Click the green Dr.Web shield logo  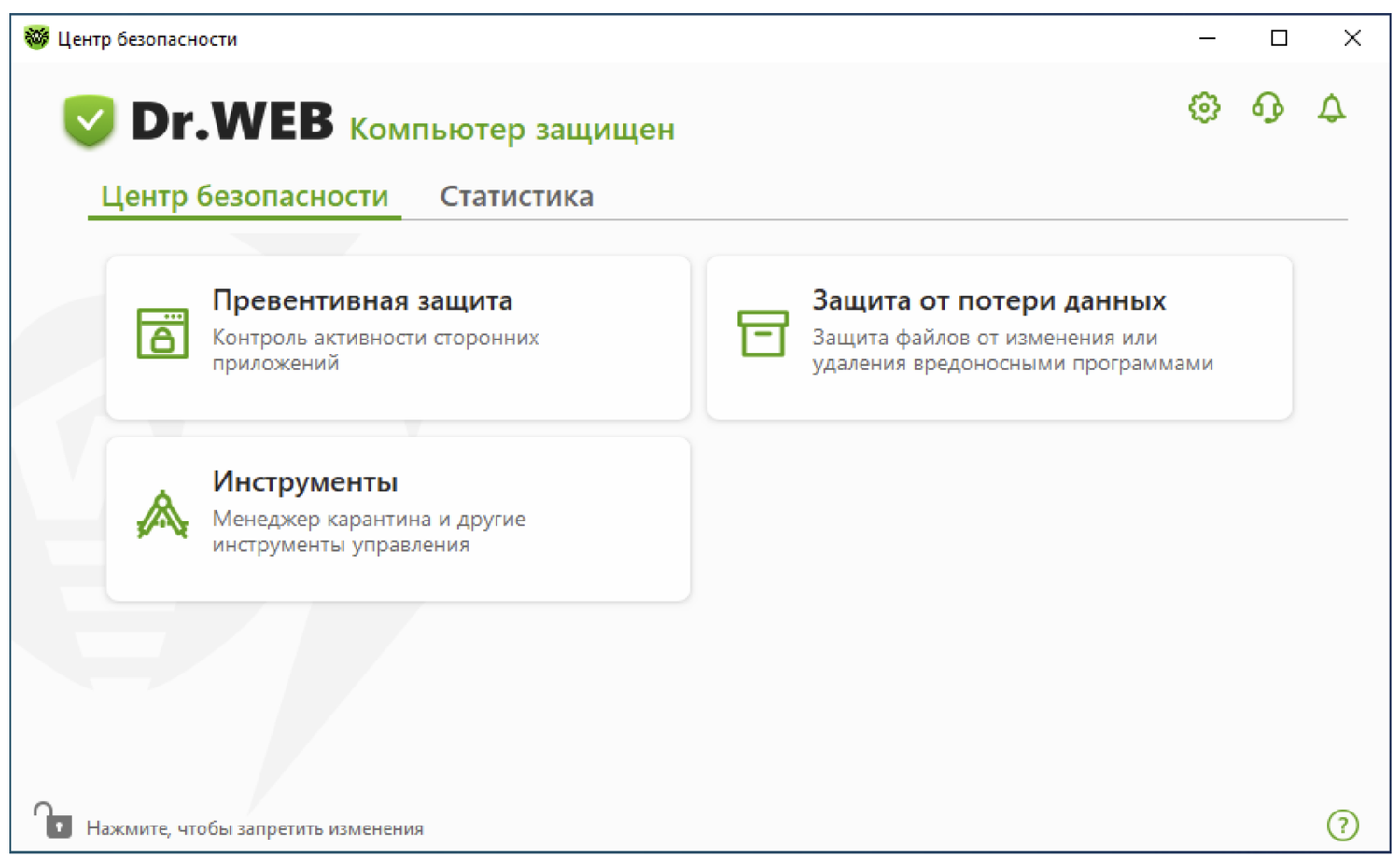(x=90, y=121)
